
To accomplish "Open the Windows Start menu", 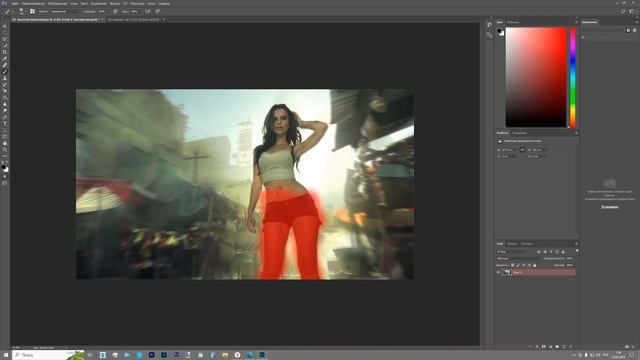I will [x=6, y=355].
